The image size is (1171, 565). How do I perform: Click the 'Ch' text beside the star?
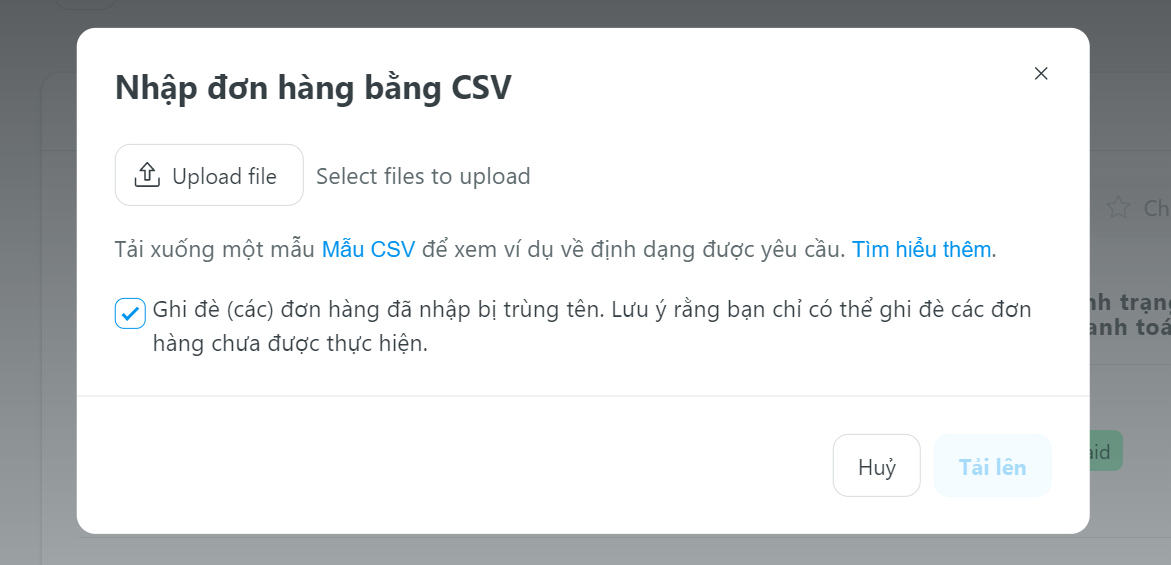(x=1157, y=207)
